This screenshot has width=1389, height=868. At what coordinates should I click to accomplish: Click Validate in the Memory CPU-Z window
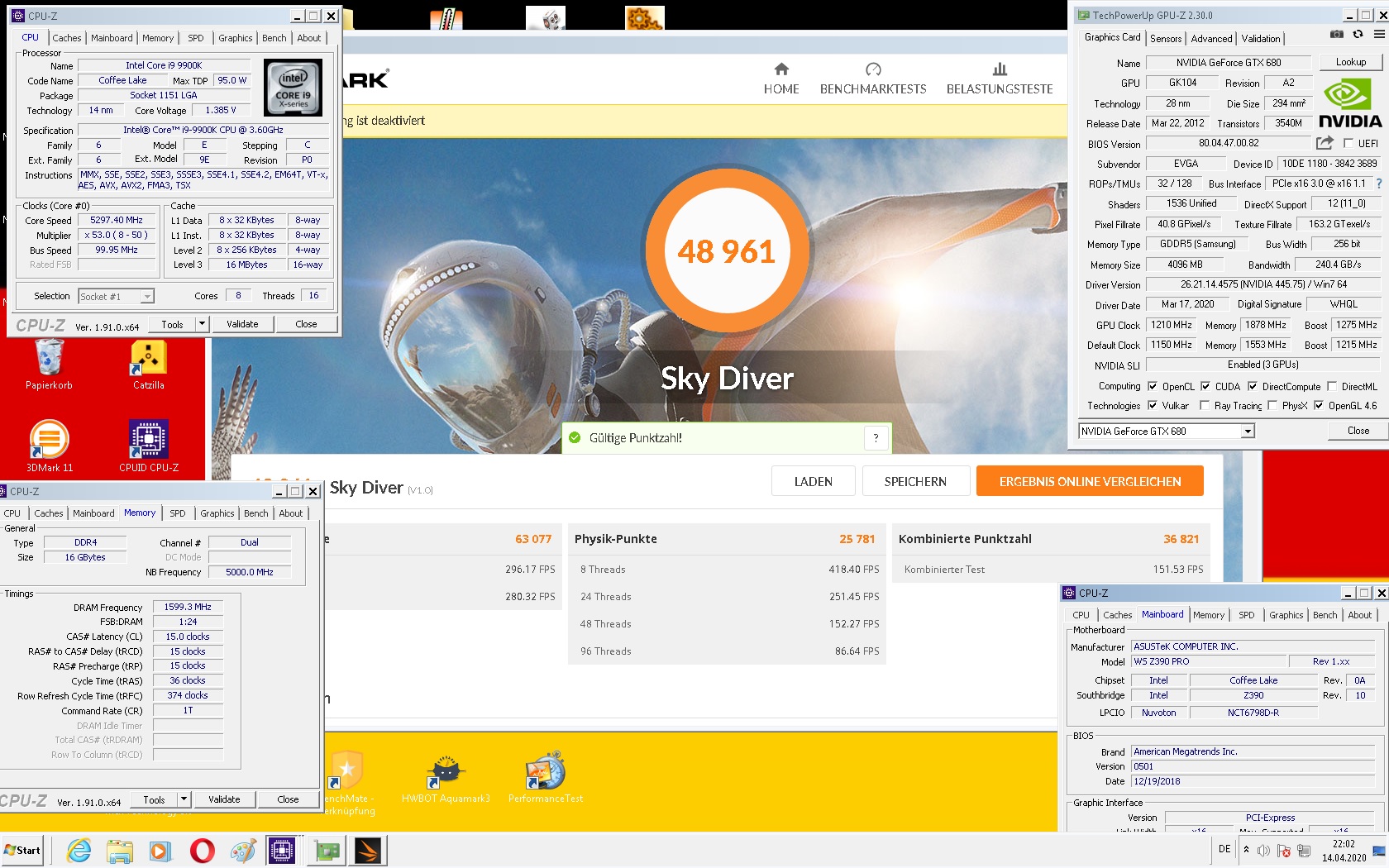(x=224, y=799)
